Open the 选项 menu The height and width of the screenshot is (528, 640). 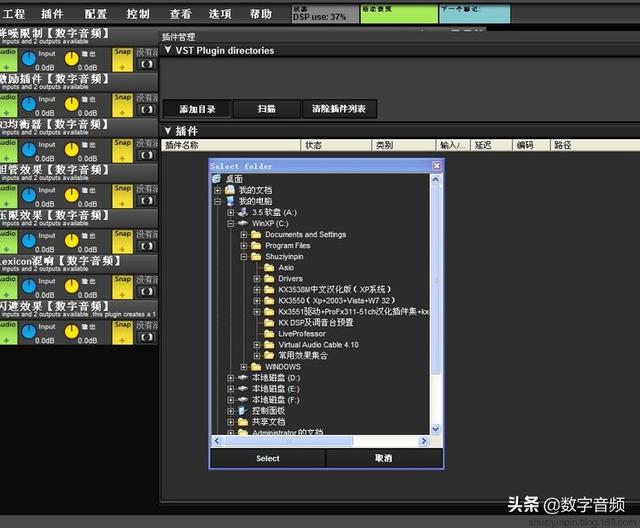click(220, 14)
